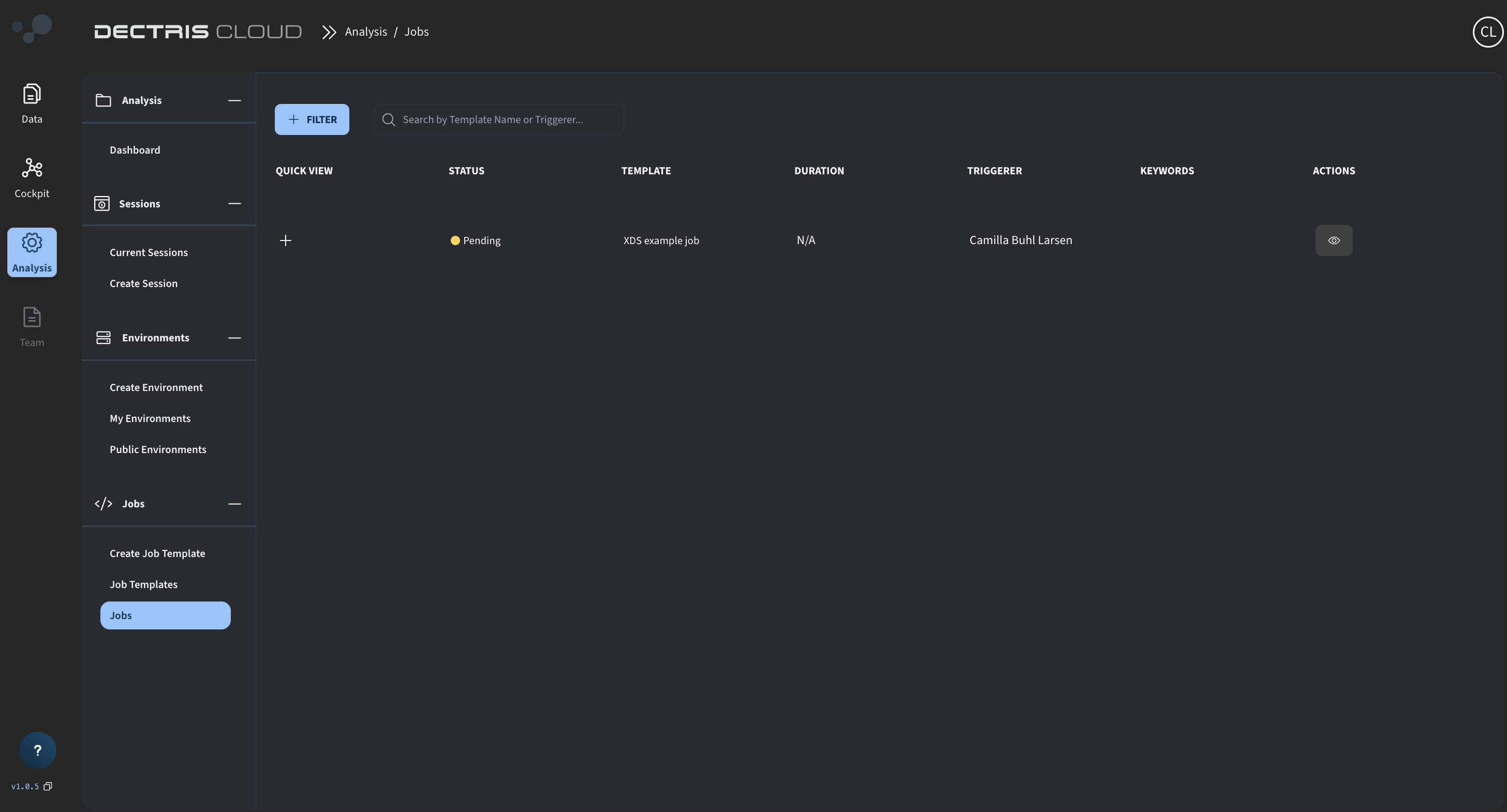The width and height of the screenshot is (1507, 812).
Task: Click the KEYWORDS column header
Action: point(1166,171)
